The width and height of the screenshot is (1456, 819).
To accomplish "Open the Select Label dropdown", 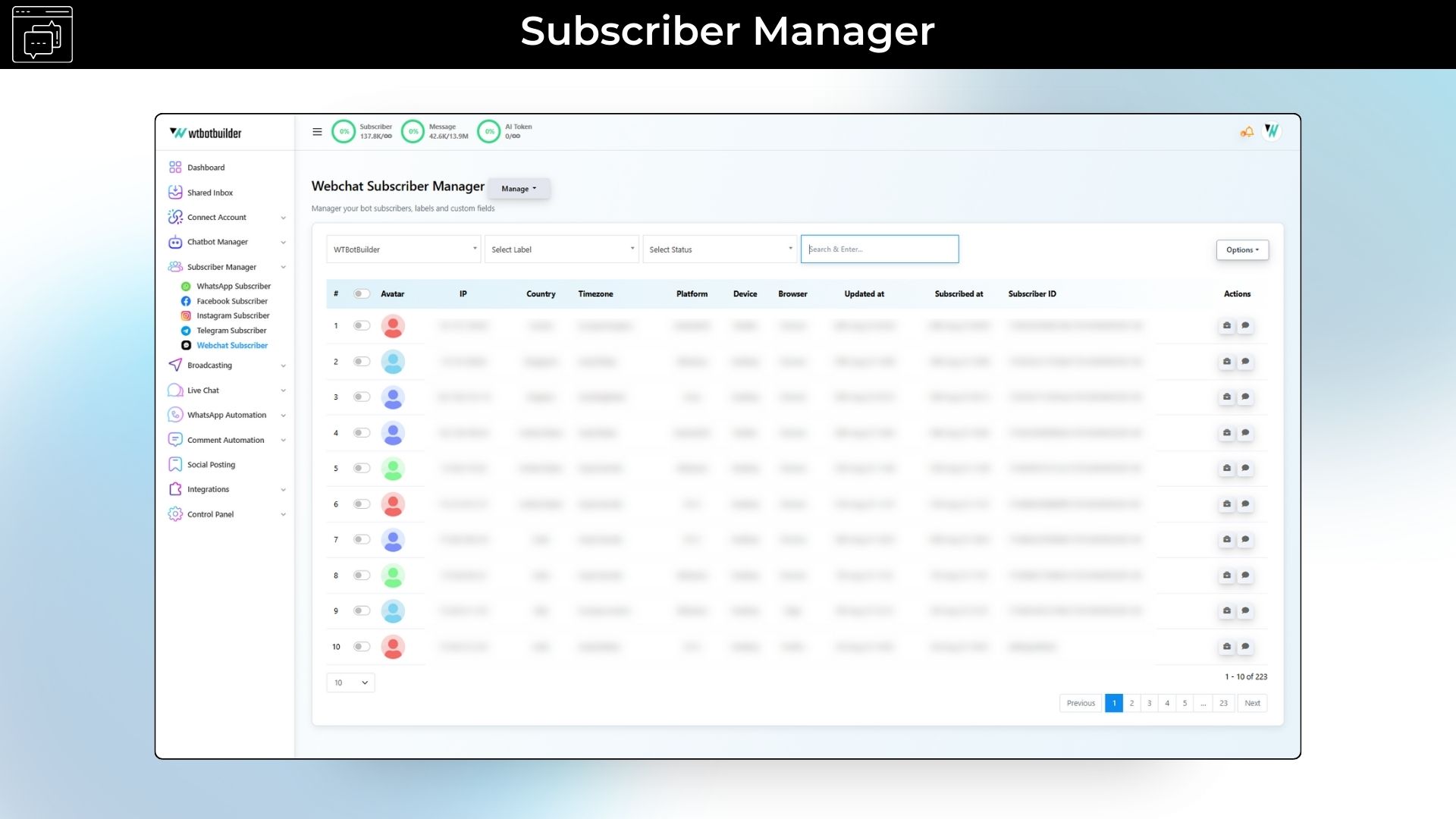I will point(561,249).
